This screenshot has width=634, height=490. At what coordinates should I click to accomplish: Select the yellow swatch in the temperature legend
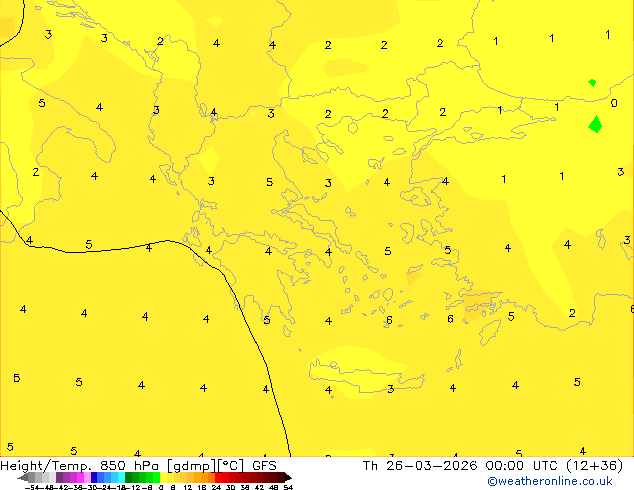pos(163,477)
